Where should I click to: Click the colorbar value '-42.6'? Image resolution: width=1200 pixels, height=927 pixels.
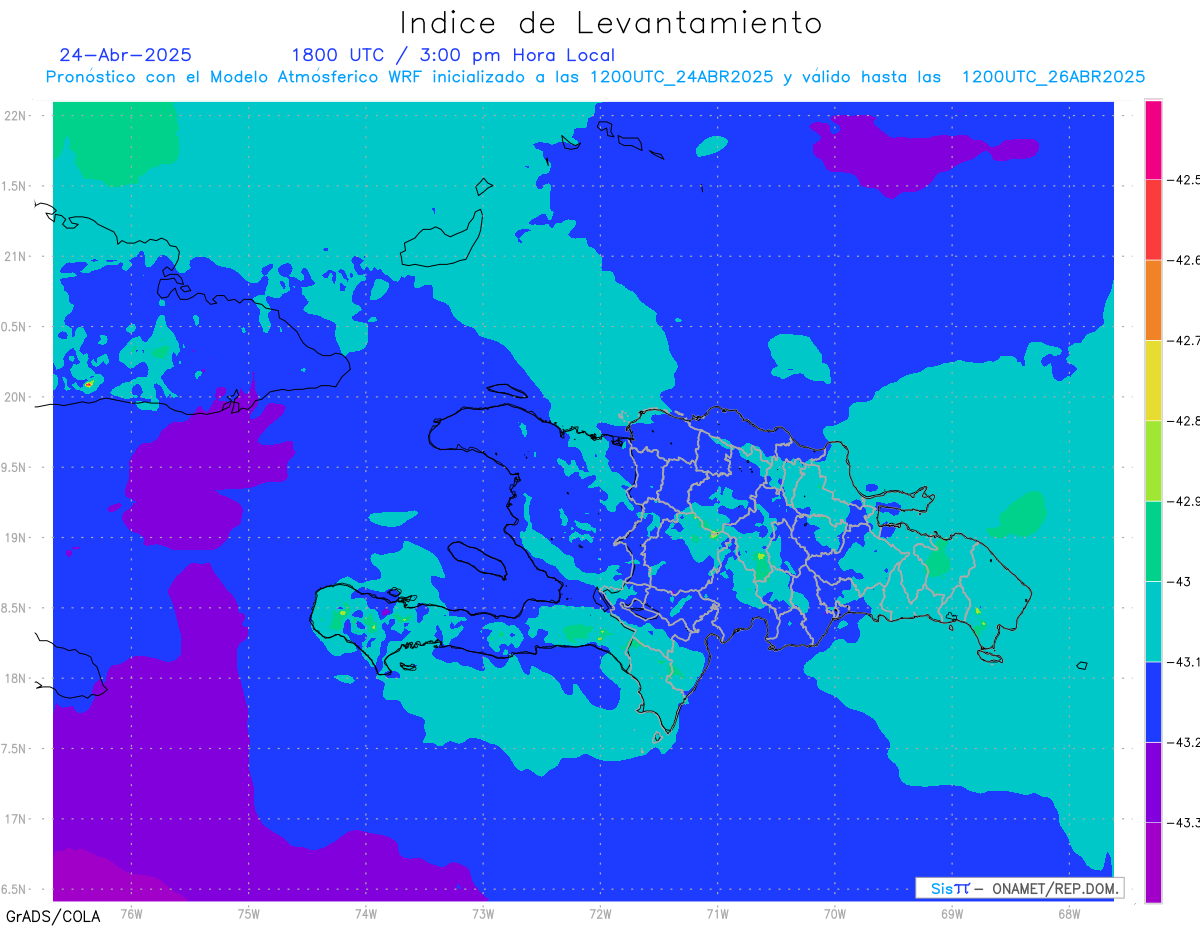tap(1185, 260)
